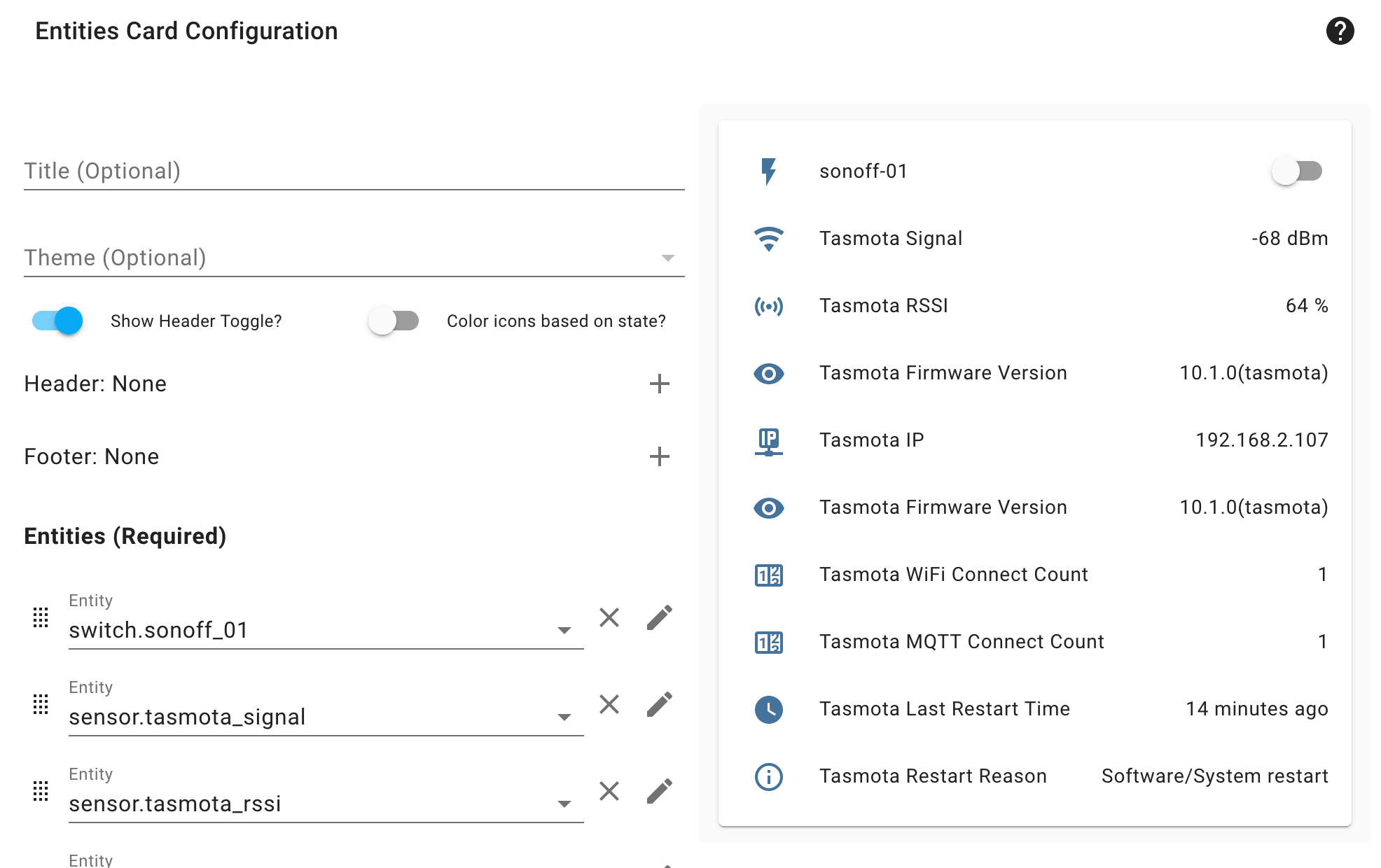Click the Software/System restart value
This screenshot has width=1381, height=868.
tap(1215, 776)
